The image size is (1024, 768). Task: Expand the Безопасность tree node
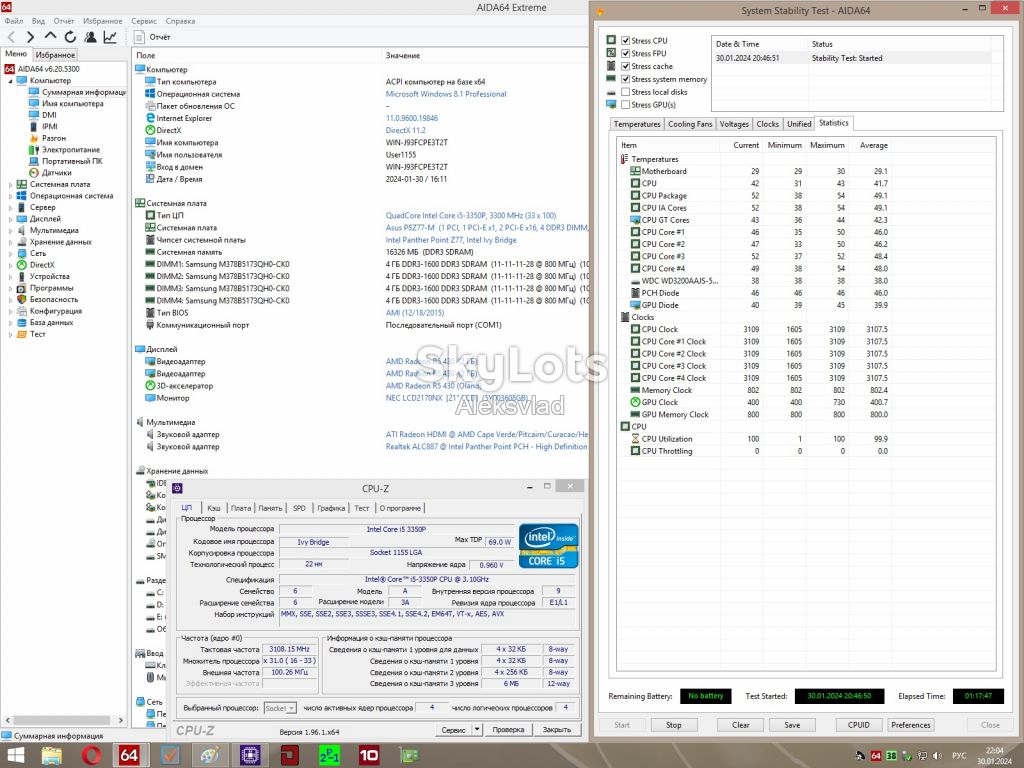tap(10, 300)
